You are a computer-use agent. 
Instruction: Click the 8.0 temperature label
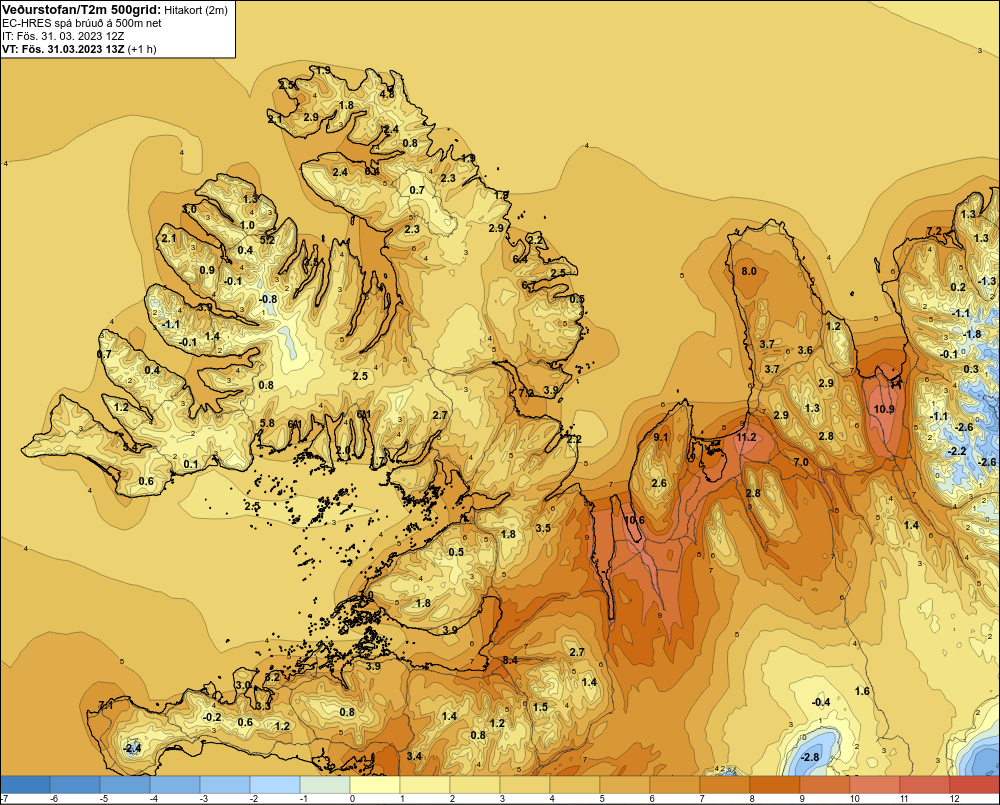[749, 271]
